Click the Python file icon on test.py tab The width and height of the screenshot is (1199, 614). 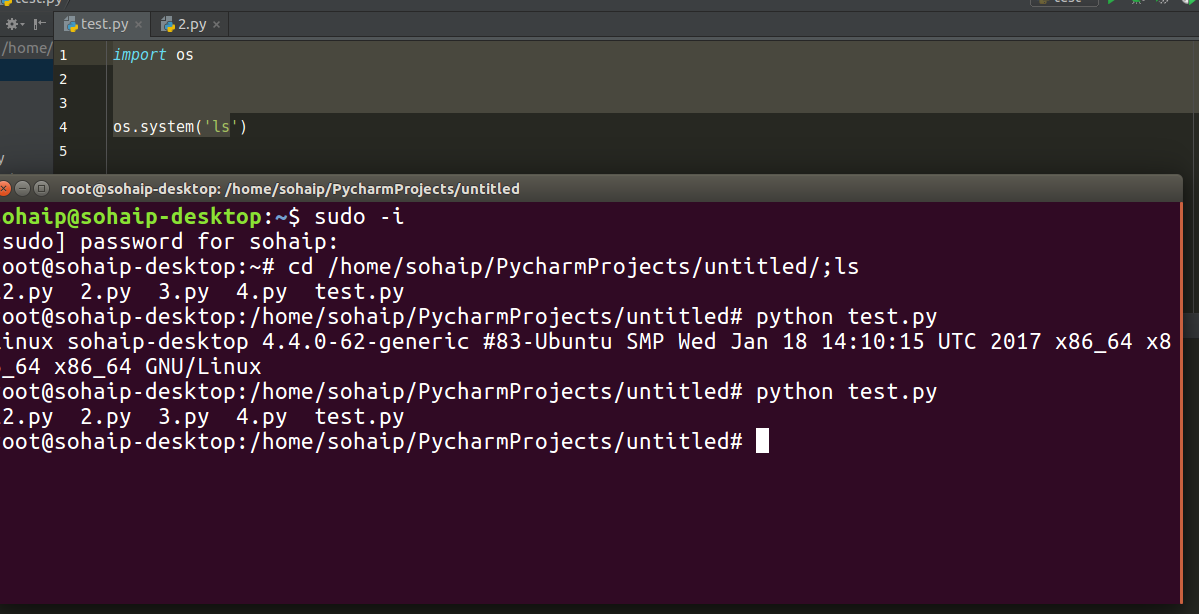click(70, 24)
